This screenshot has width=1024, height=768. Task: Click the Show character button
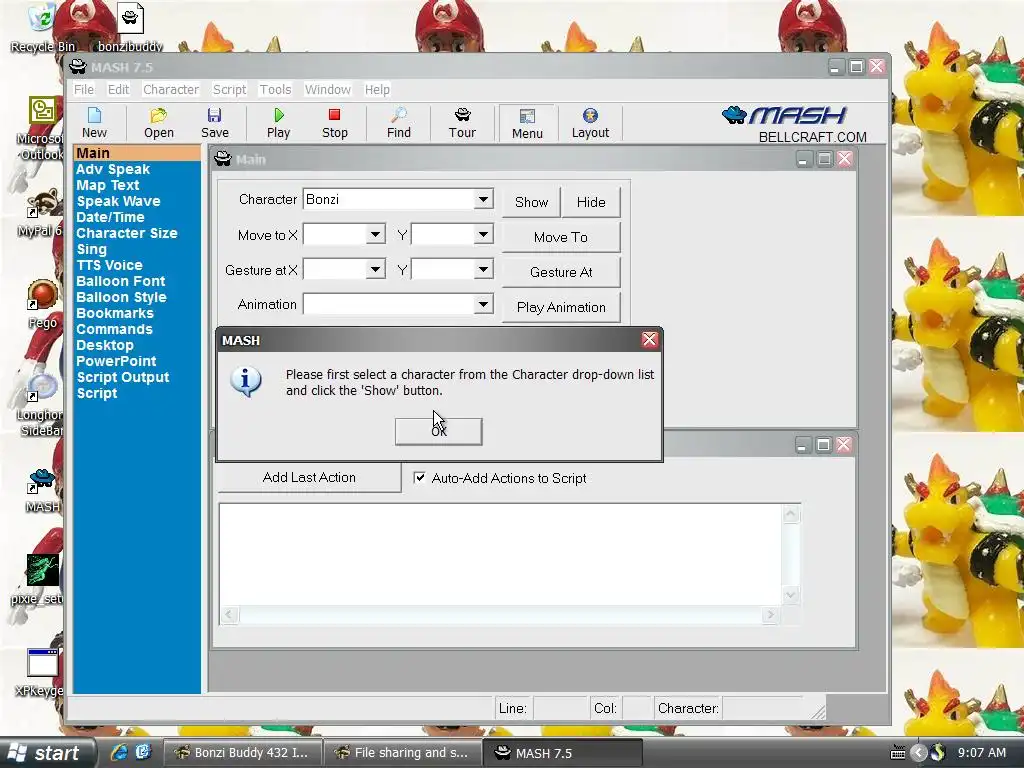pyautogui.click(x=531, y=202)
